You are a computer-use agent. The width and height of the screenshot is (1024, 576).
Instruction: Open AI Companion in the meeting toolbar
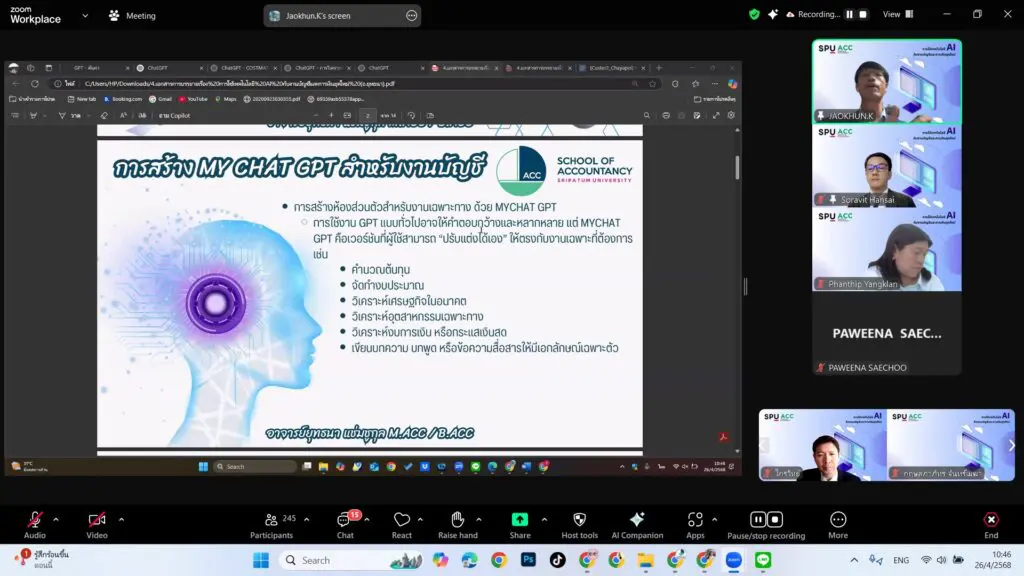point(637,525)
